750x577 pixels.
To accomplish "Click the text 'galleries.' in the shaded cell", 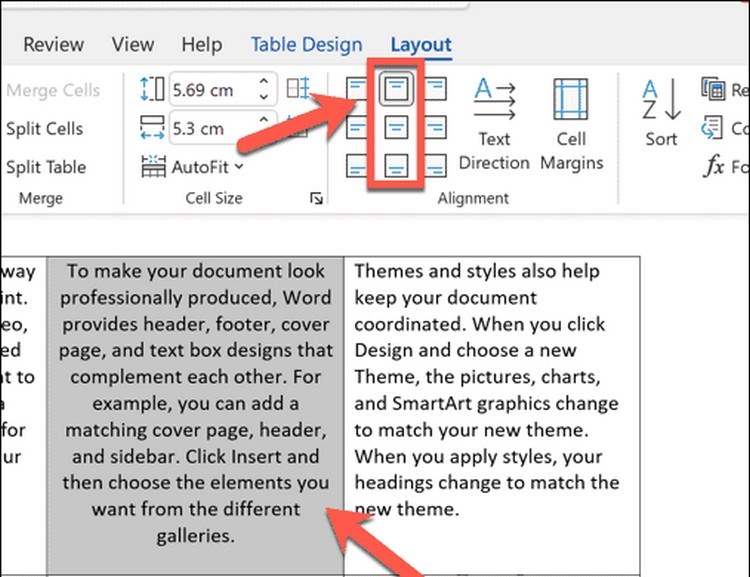I will pos(196,536).
